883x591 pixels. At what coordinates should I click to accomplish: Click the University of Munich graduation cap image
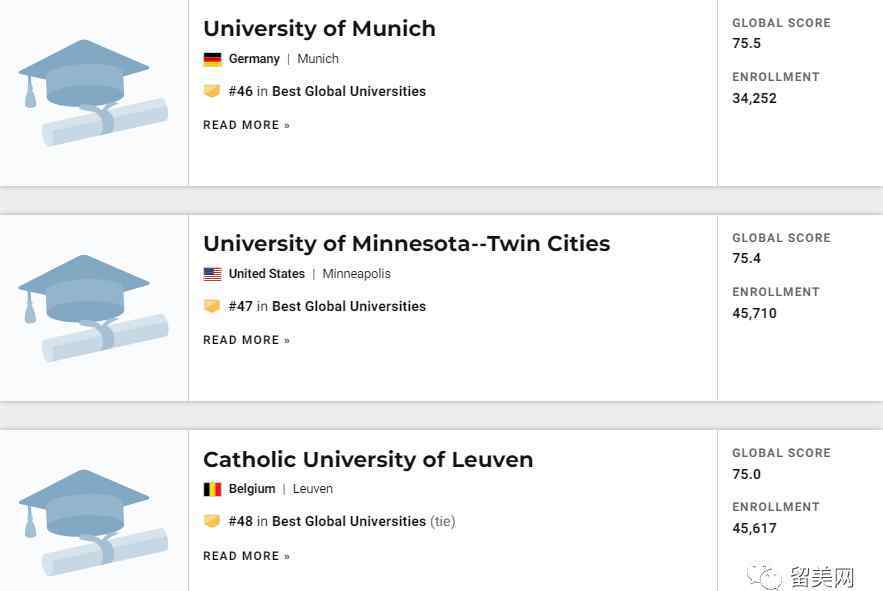pos(93,93)
